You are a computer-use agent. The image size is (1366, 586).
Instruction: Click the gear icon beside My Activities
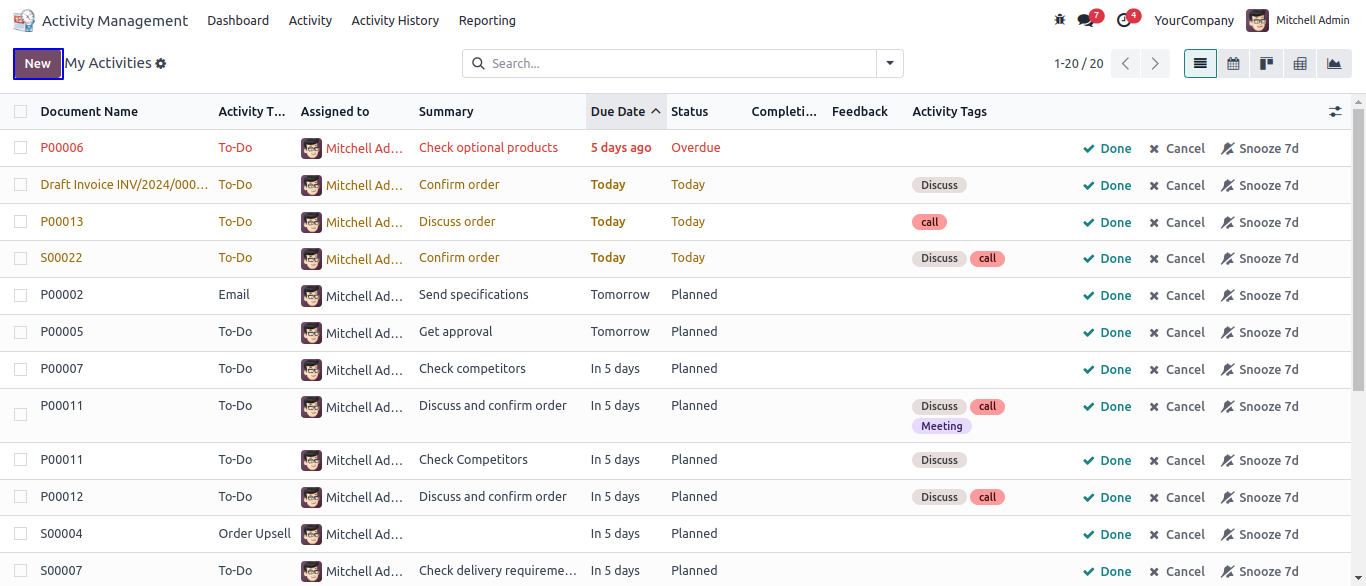[x=161, y=64]
